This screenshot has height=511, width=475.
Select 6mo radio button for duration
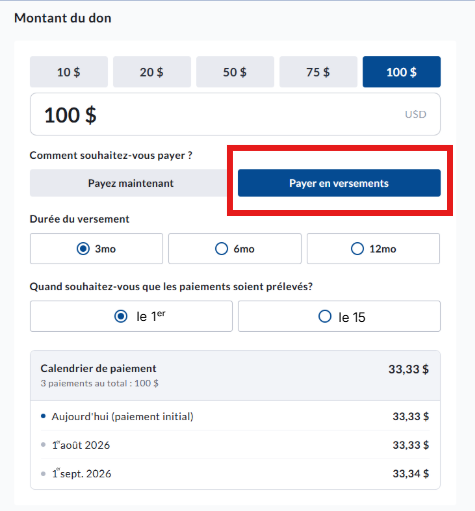click(235, 249)
